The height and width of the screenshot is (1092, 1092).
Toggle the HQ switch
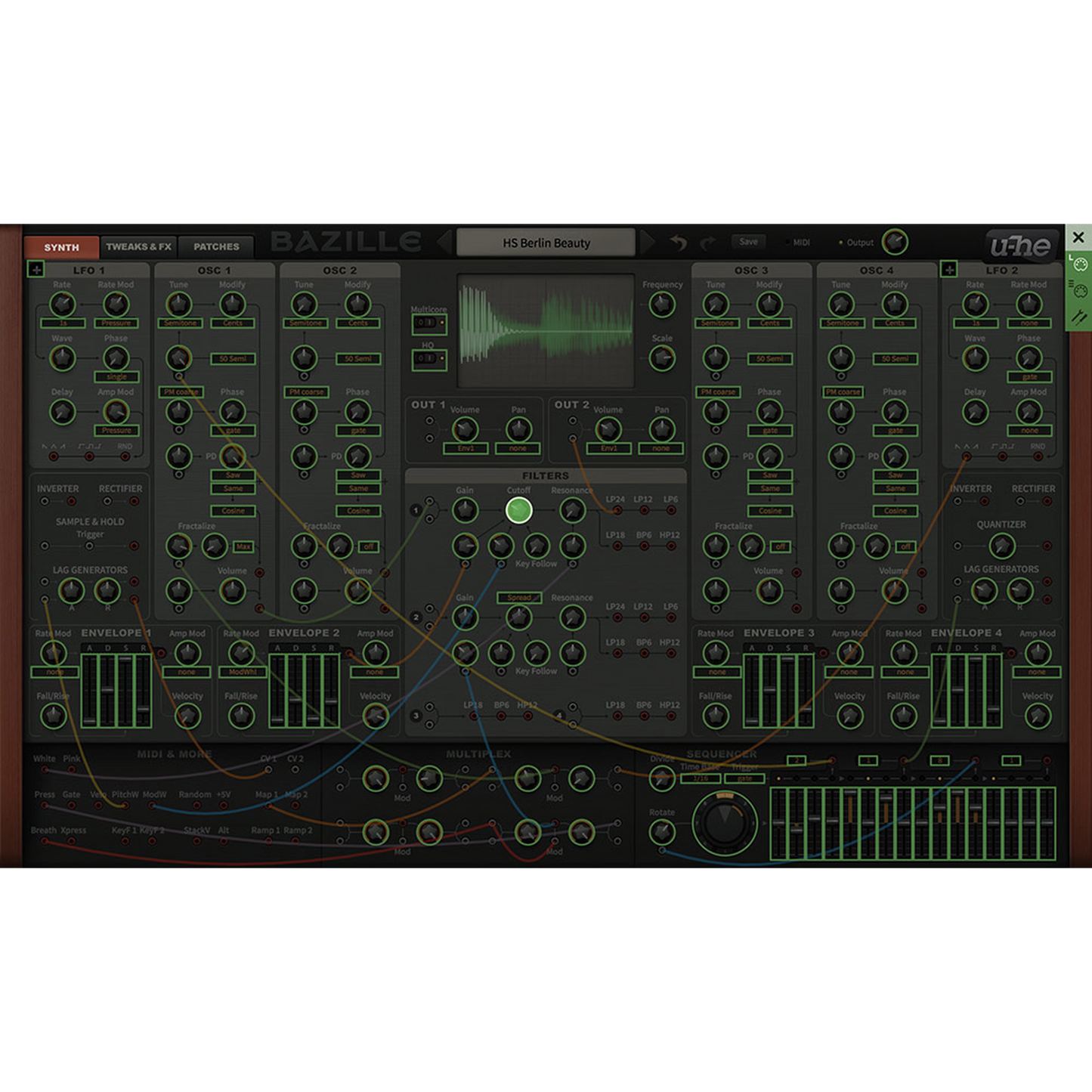pos(428,359)
